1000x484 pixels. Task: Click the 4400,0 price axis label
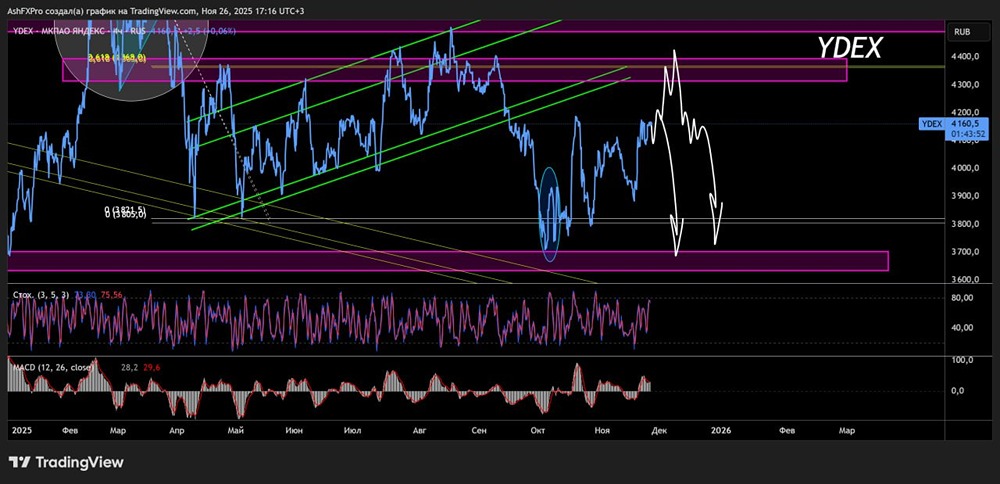[967, 57]
